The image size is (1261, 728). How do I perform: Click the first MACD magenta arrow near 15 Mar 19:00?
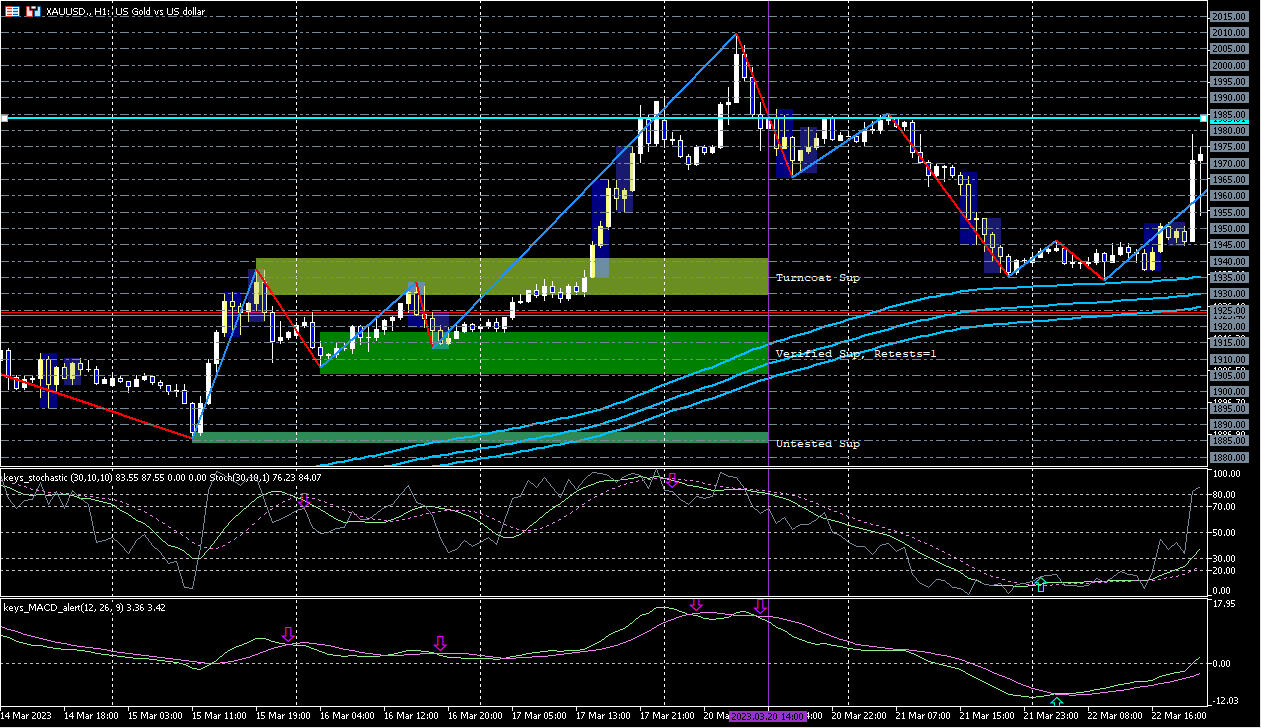tap(288, 634)
